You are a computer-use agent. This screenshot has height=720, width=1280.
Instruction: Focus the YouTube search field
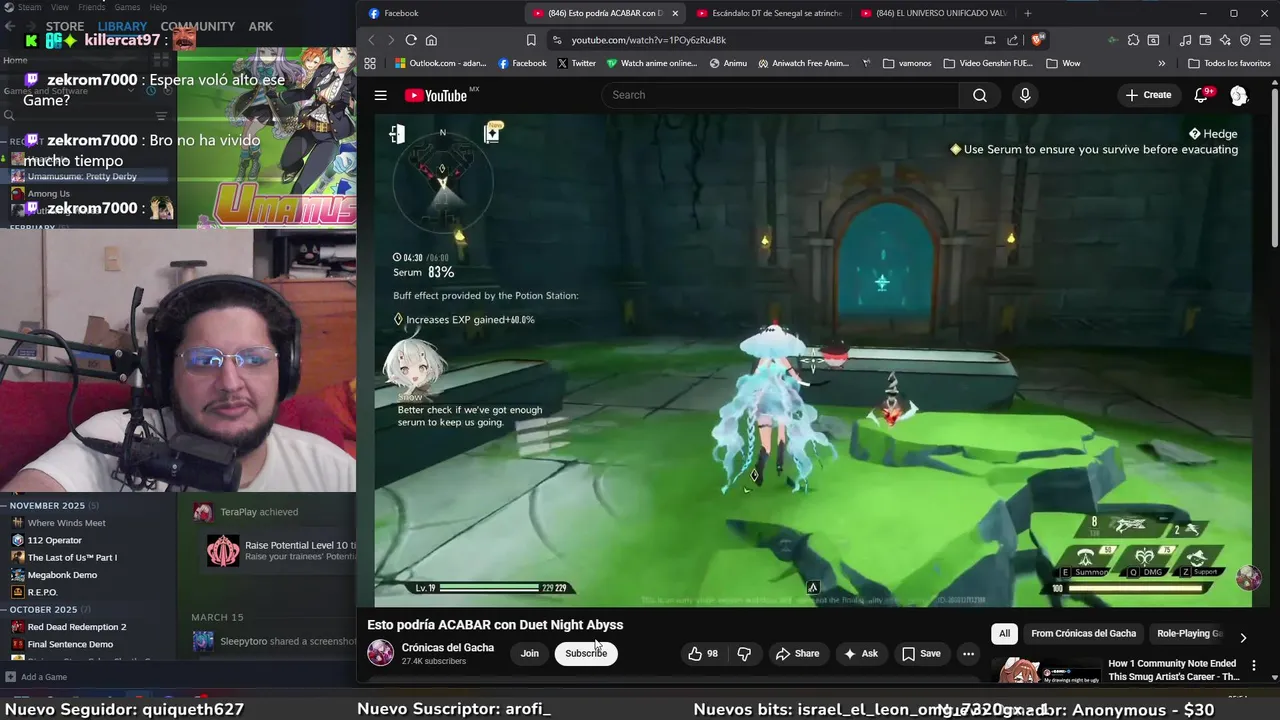click(x=780, y=95)
